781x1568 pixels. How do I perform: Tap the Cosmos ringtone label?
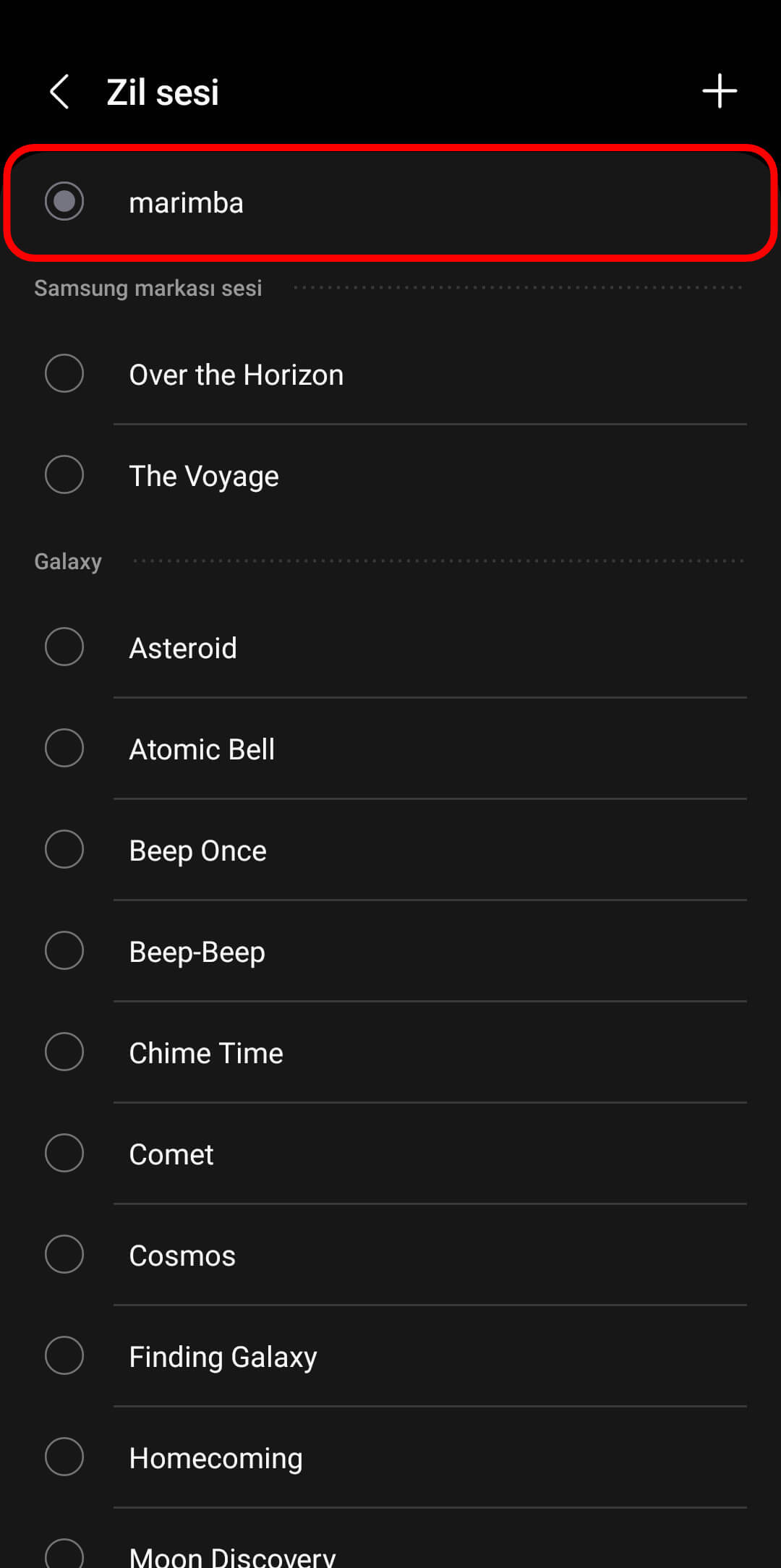click(182, 1256)
